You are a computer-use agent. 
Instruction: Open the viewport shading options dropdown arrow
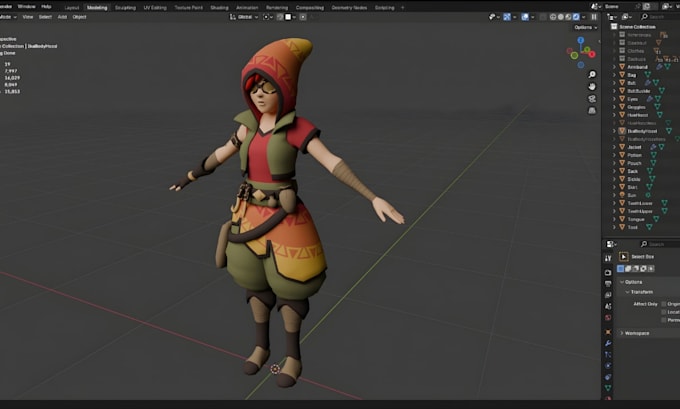point(583,17)
